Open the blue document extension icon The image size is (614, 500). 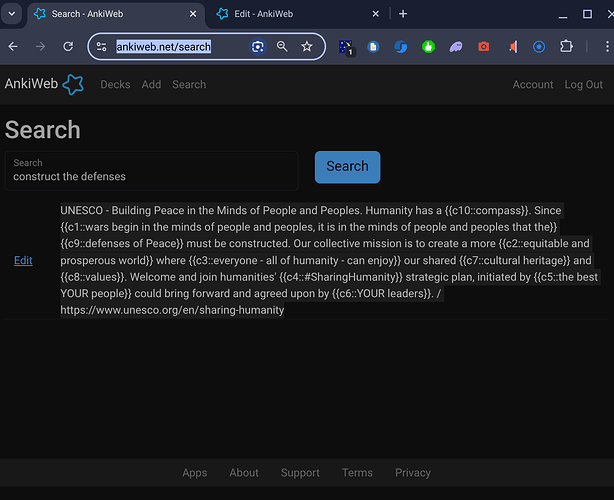pos(373,47)
